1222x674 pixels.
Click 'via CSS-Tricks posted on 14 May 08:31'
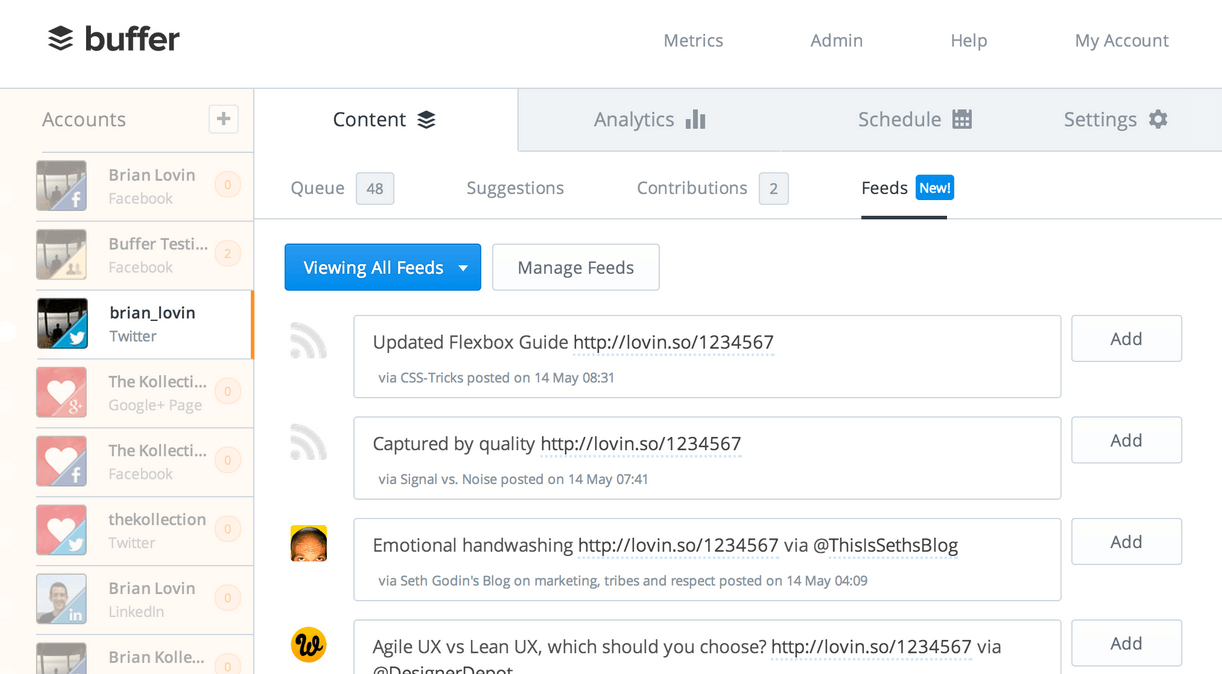(496, 378)
